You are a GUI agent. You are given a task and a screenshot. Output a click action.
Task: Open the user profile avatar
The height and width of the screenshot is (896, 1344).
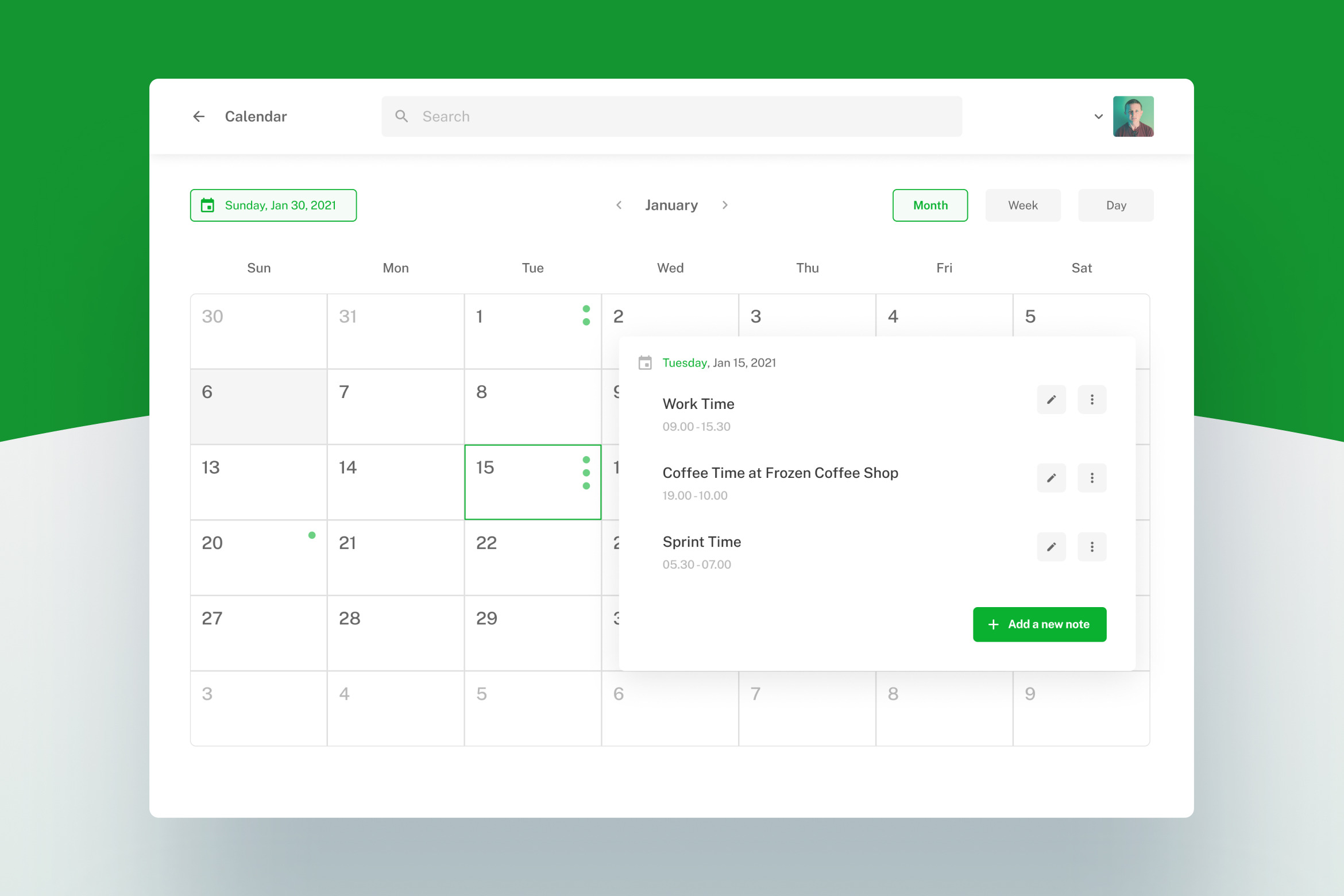(1133, 117)
